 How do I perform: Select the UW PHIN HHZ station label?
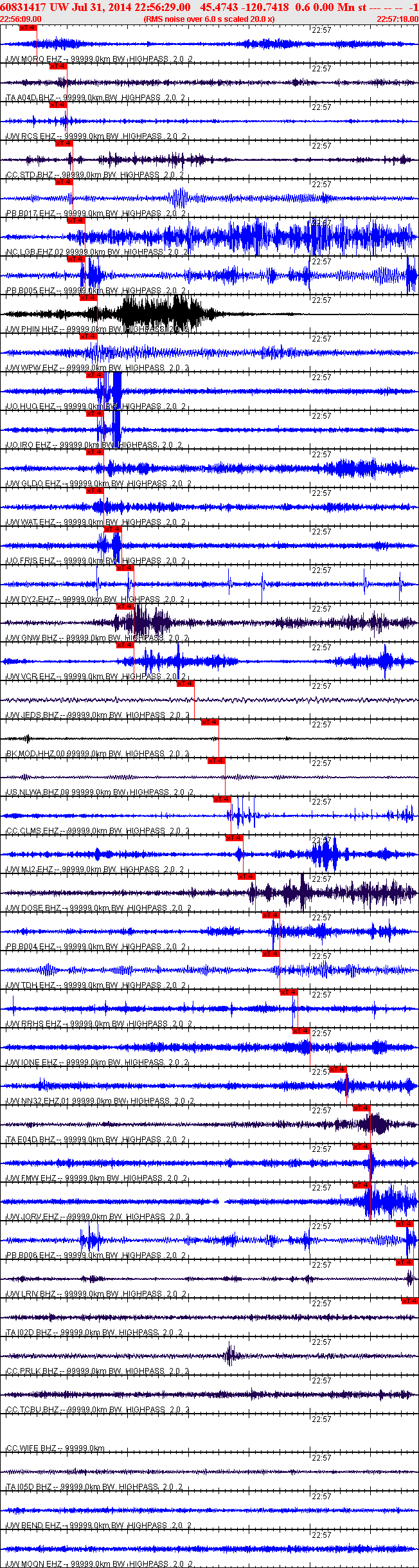pyautogui.click(x=32, y=329)
